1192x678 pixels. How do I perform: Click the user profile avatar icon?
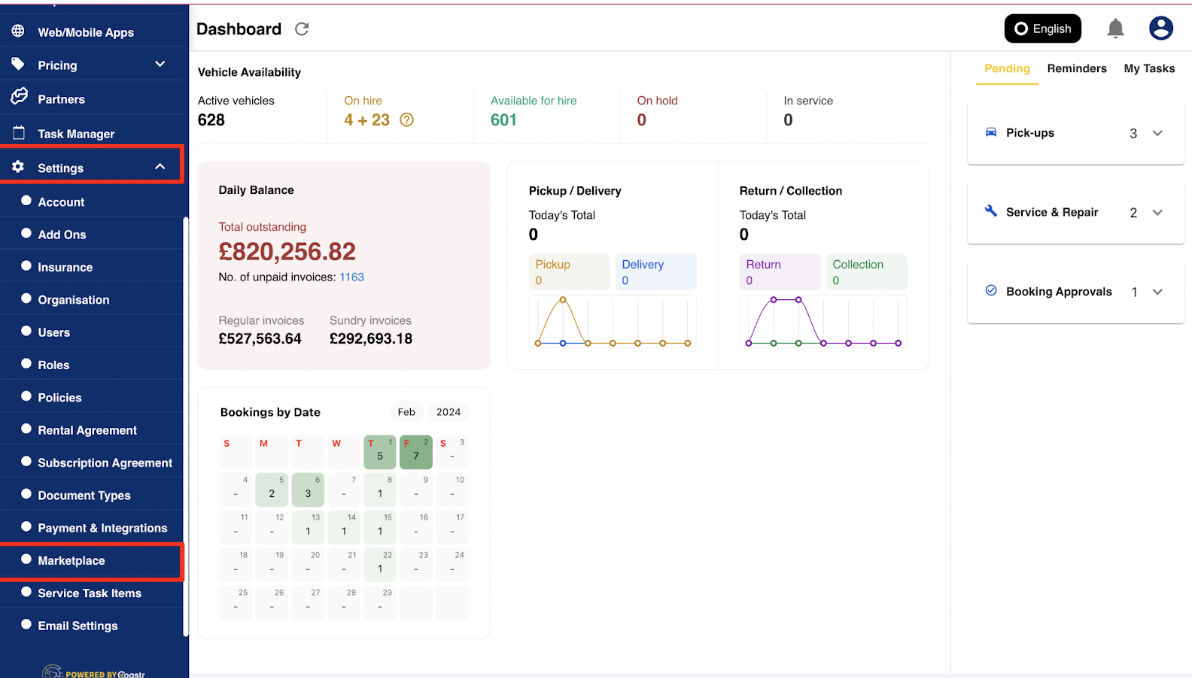[1161, 28]
